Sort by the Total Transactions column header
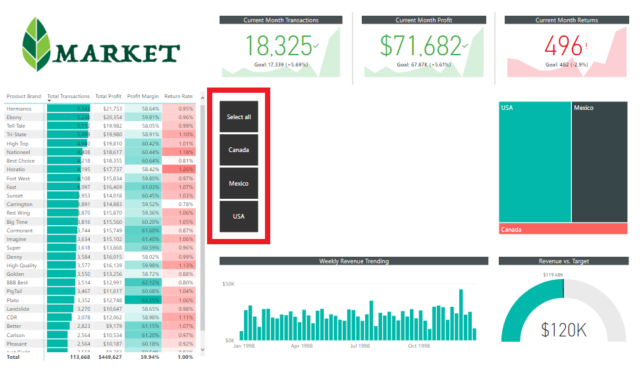 click(68, 96)
